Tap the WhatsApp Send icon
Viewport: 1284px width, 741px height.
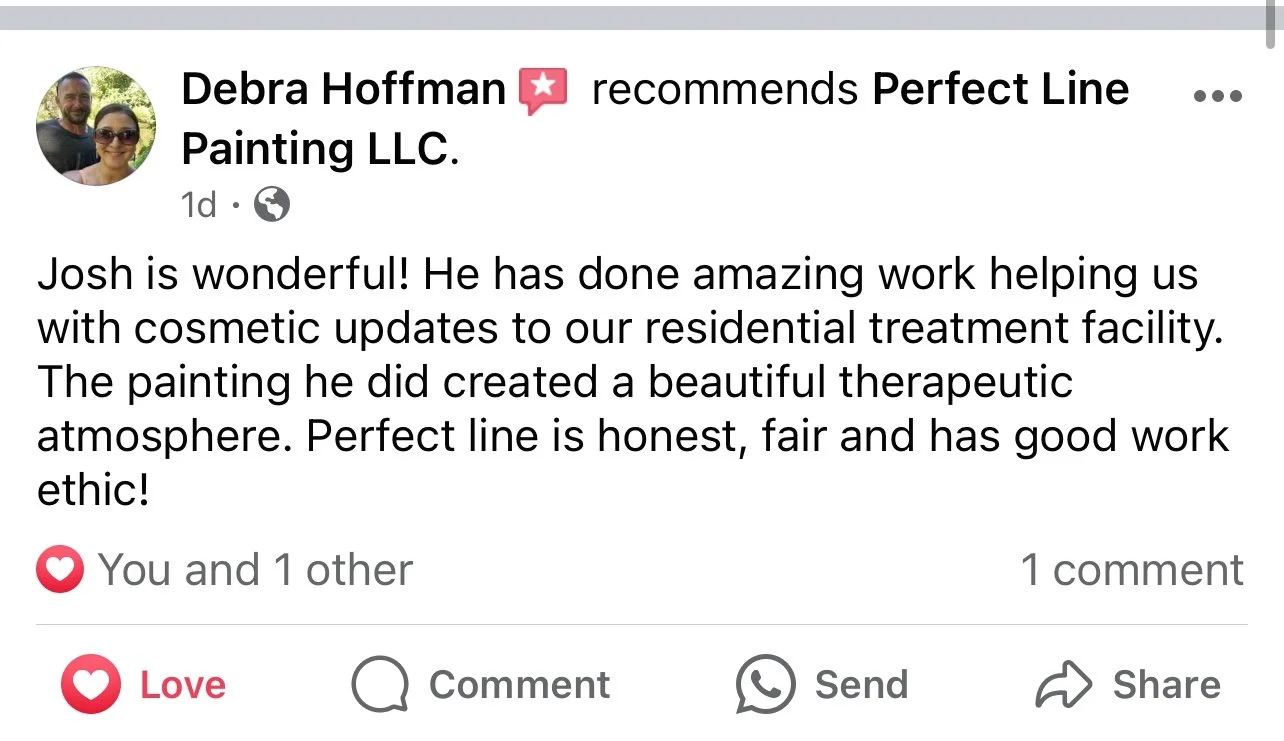[765, 685]
